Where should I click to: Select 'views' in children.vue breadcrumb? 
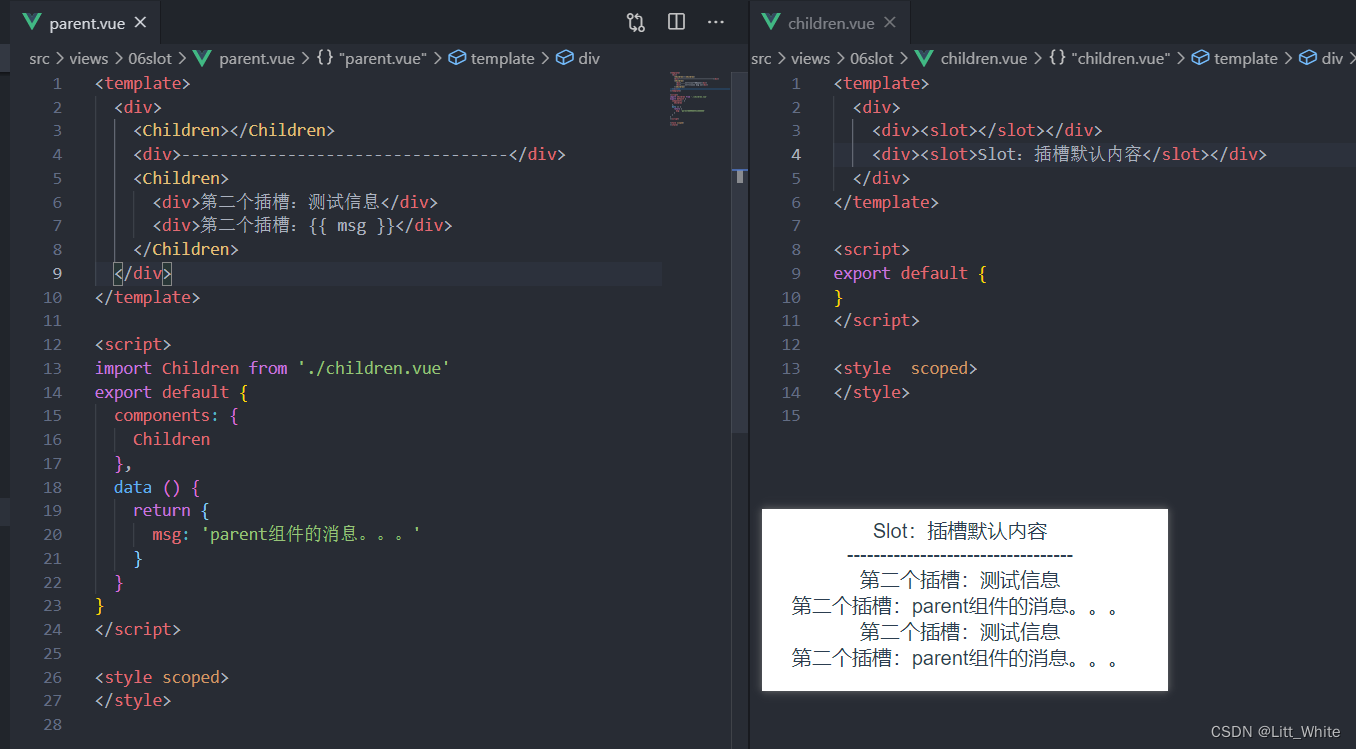pyautogui.click(x=811, y=58)
